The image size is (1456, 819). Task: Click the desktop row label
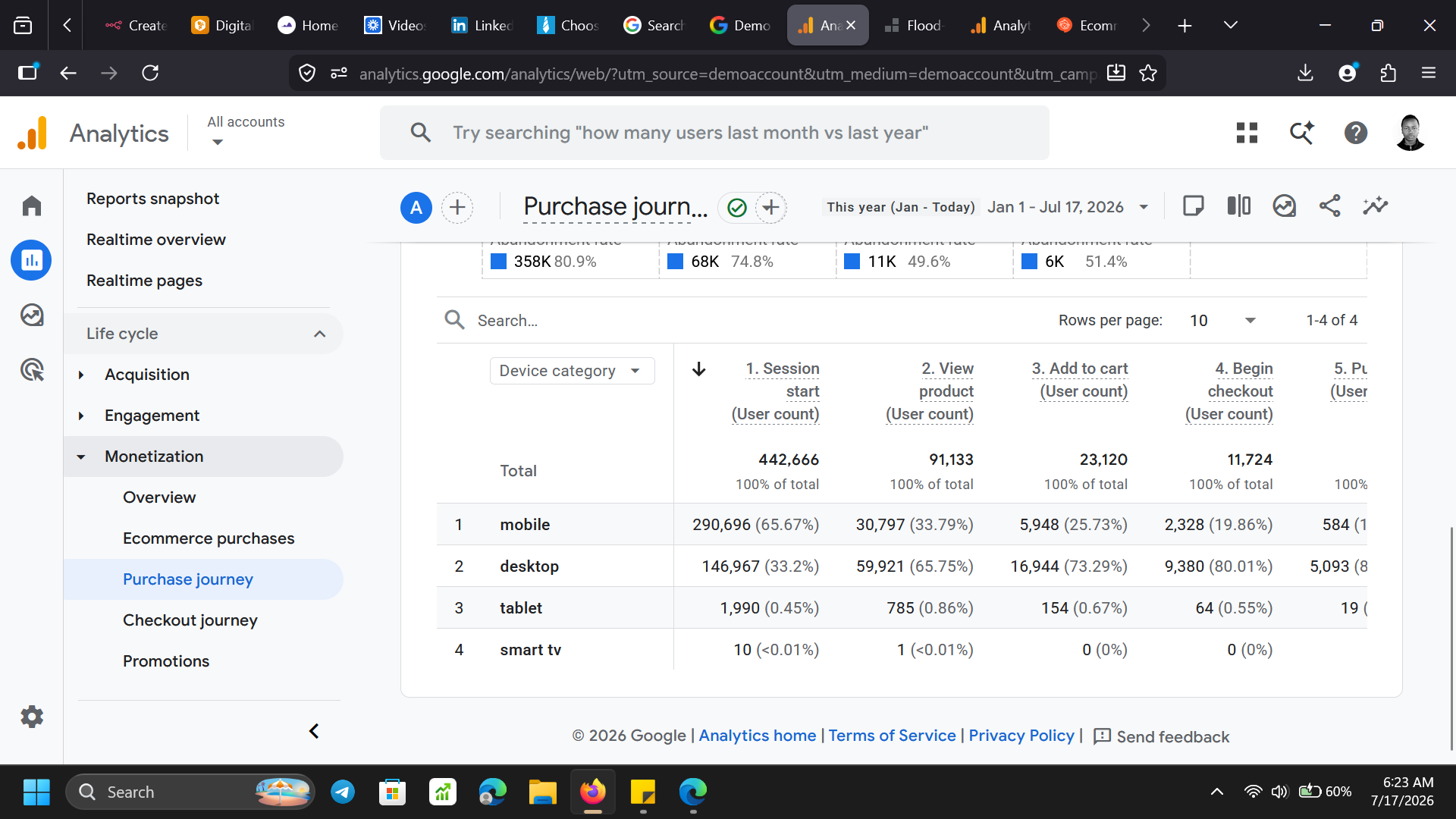tap(529, 566)
